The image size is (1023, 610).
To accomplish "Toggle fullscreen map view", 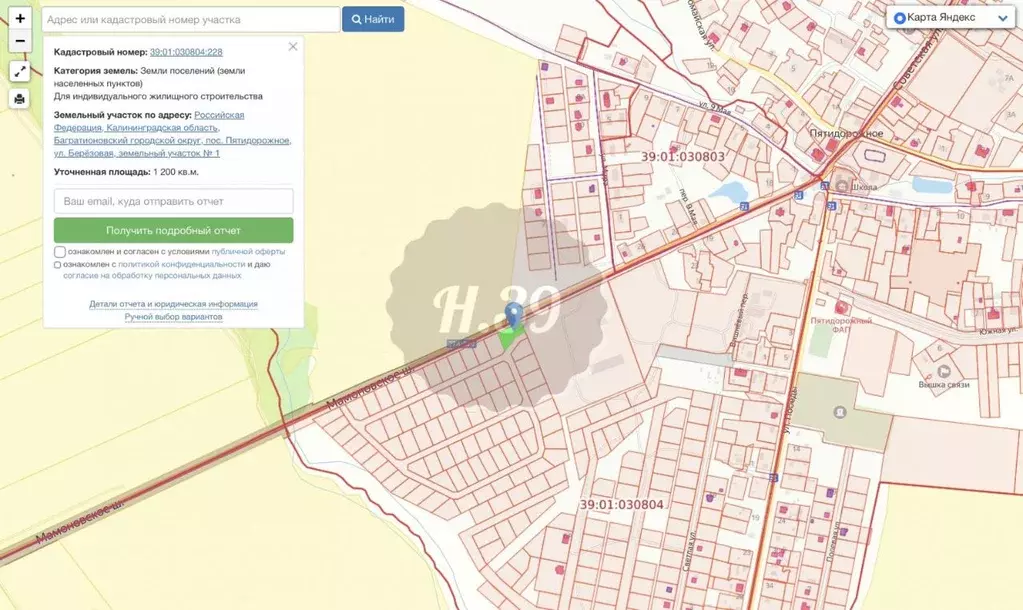I will pyautogui.click(x=20, y=71).
